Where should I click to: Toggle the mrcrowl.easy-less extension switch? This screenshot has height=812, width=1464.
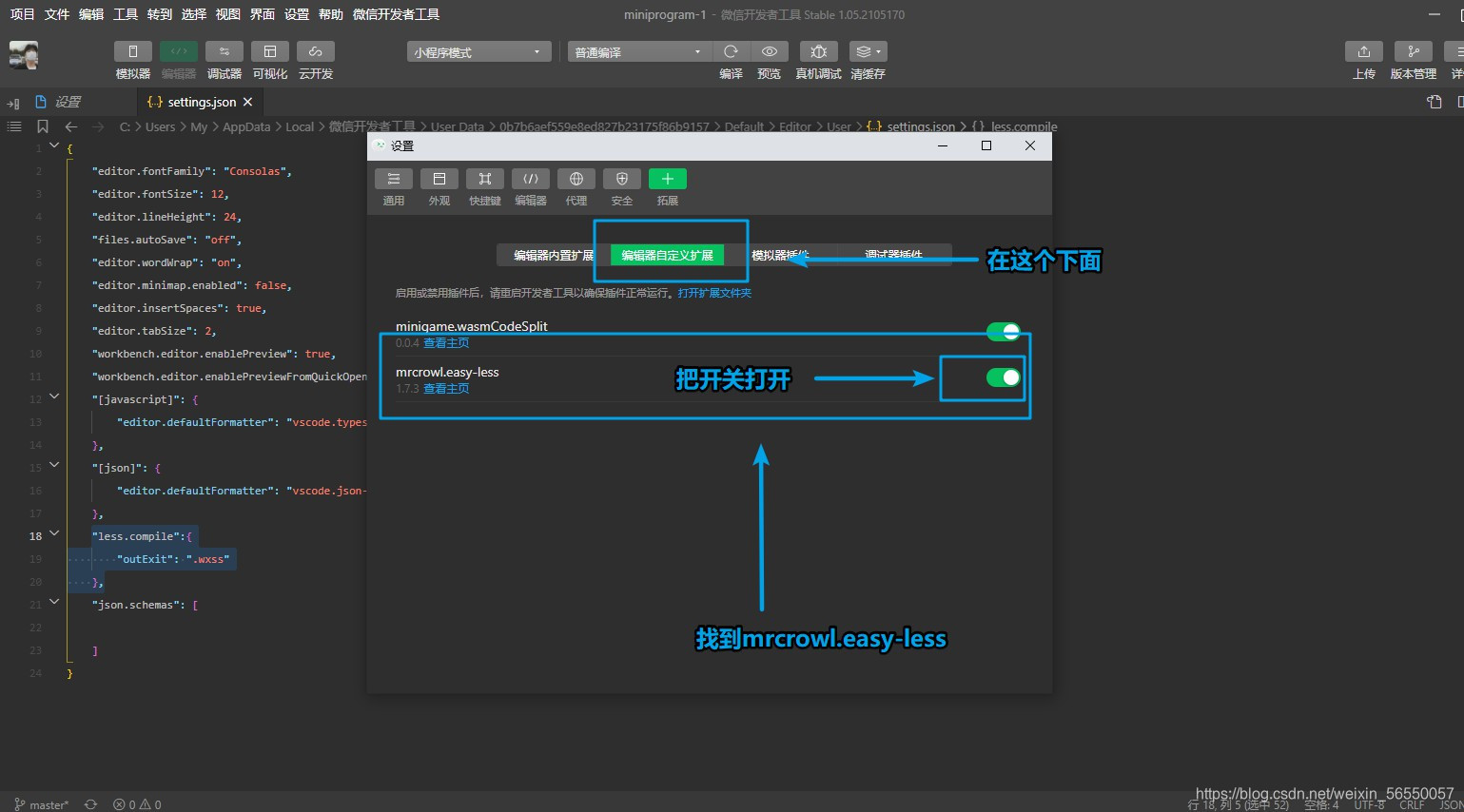[1003, 377]
